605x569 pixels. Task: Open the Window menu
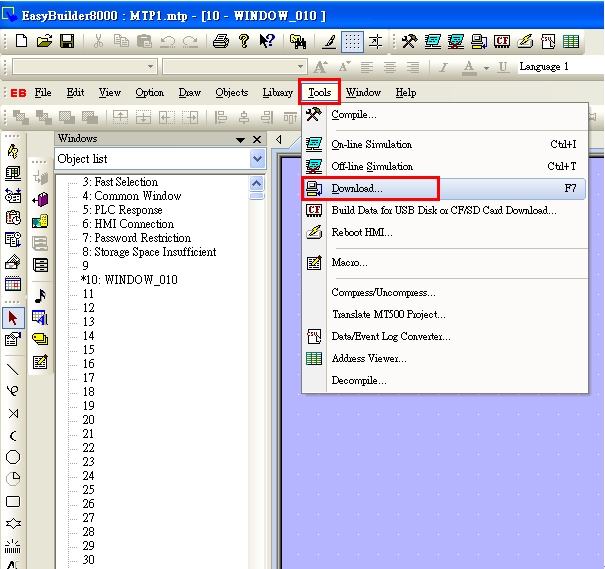[x=363, y=93]
